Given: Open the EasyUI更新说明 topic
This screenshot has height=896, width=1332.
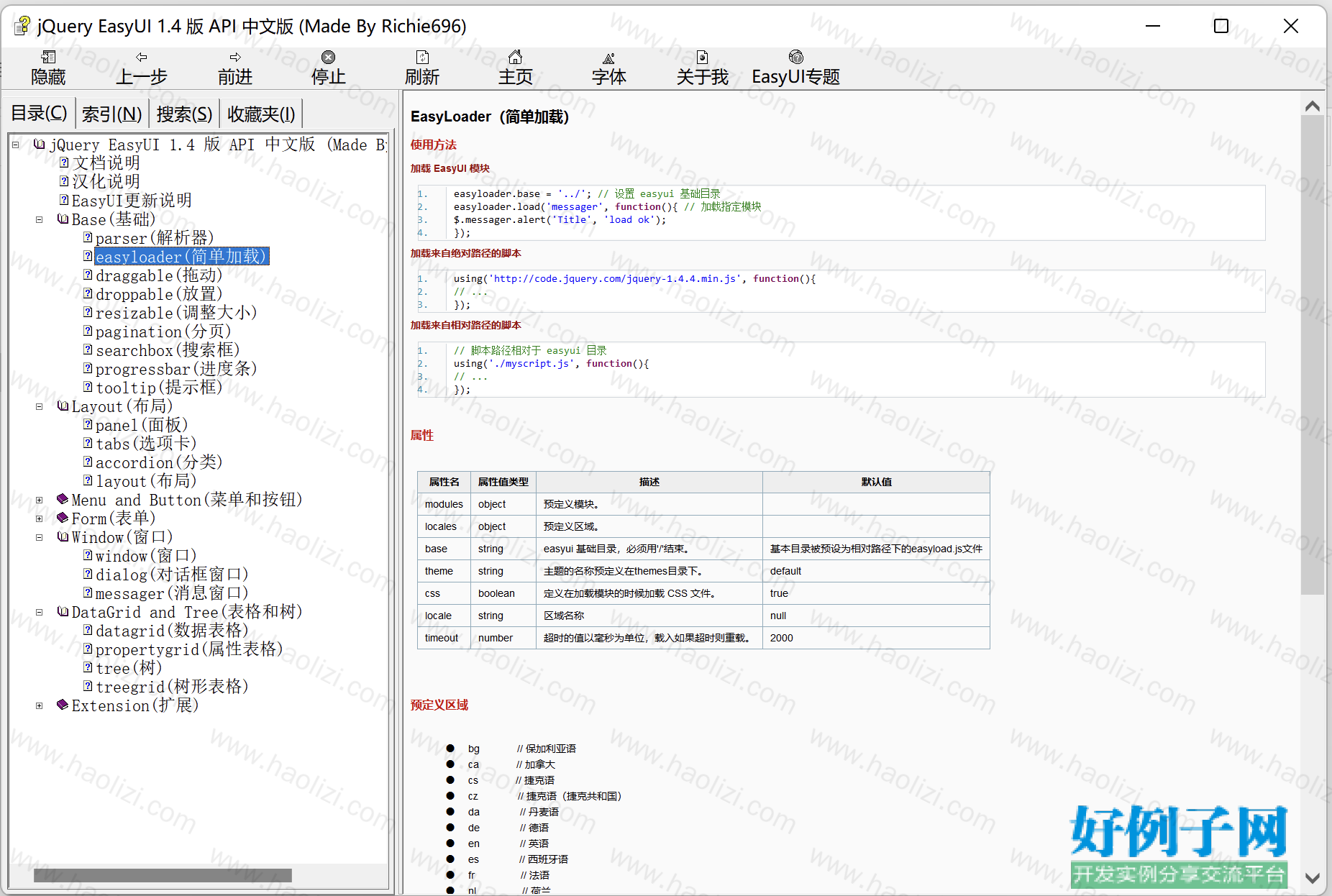Looking at the screenshot, I should pos(132,201).
